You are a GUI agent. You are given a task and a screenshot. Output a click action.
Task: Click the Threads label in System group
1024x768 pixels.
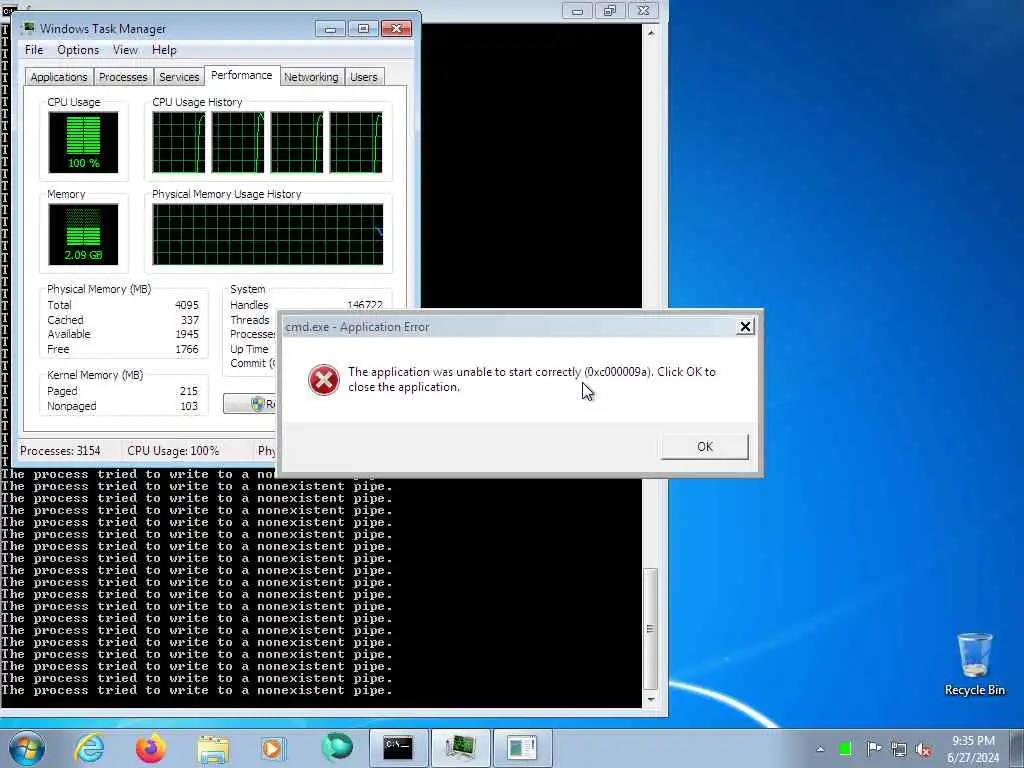(249, 320)
